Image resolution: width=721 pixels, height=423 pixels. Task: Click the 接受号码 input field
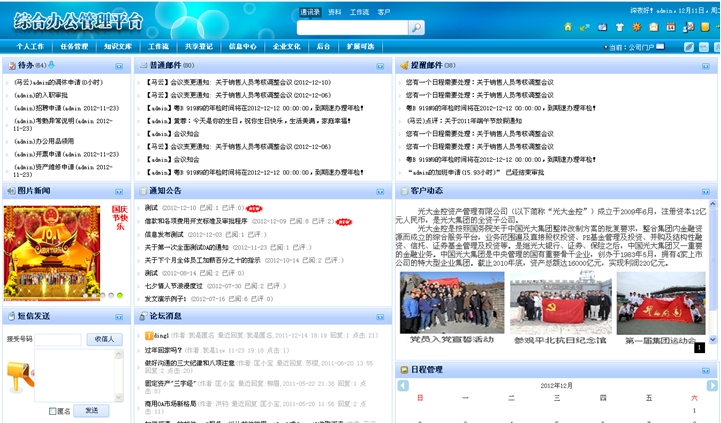[x=58, y=339]
